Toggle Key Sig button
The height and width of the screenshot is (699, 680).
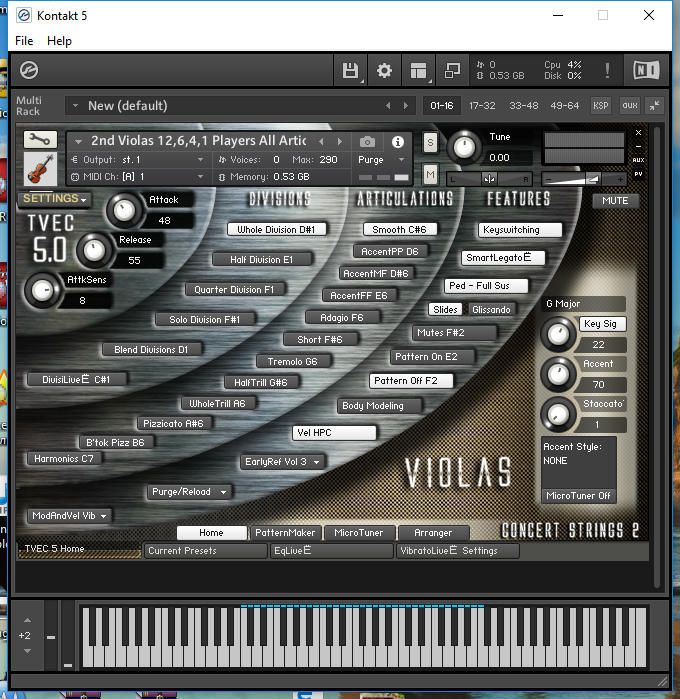point(603,324)
